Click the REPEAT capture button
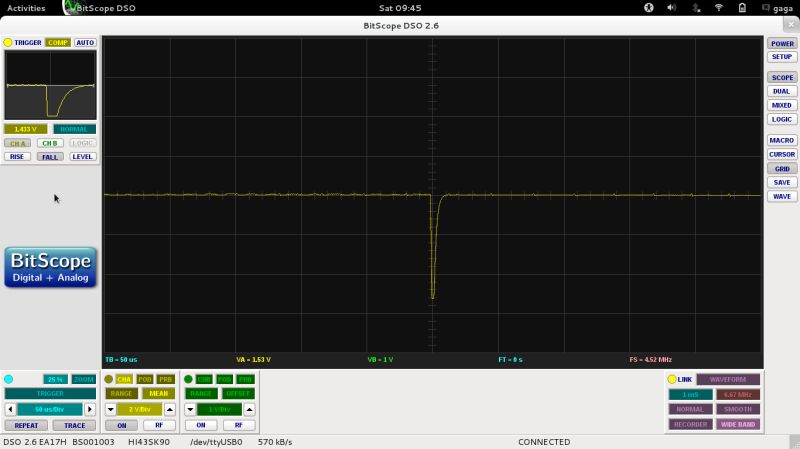This screenshot has width=800, height=449. point(26,425)
